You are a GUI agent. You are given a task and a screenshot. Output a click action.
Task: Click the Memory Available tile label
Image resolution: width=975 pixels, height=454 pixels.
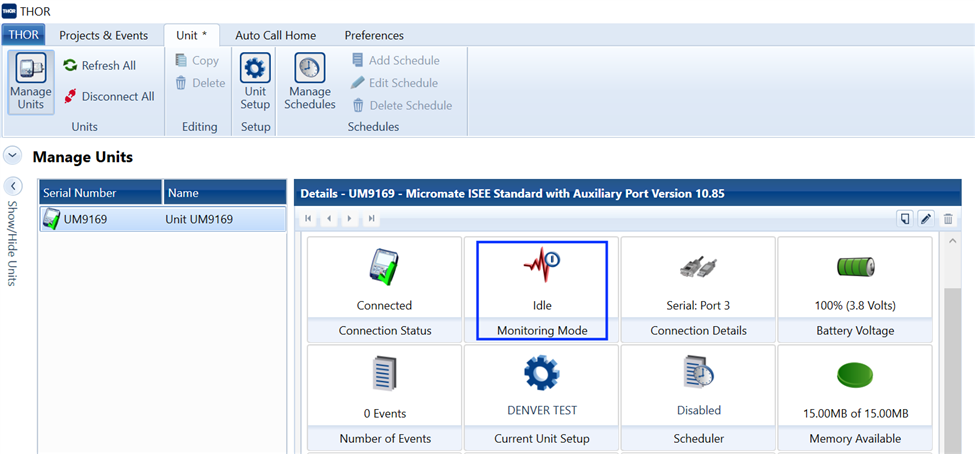(855, 438)
